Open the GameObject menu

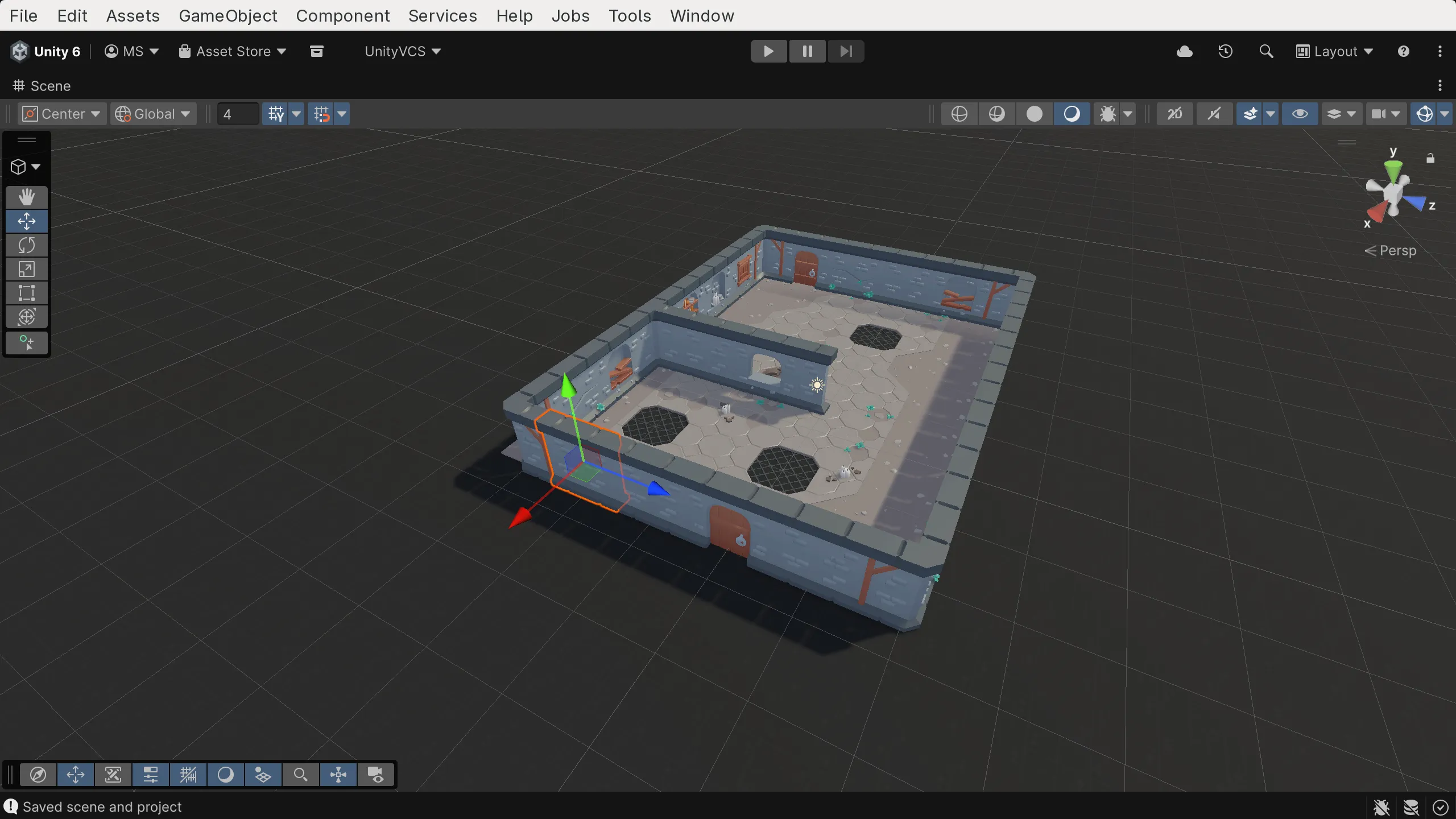click(x=228, y=15)
